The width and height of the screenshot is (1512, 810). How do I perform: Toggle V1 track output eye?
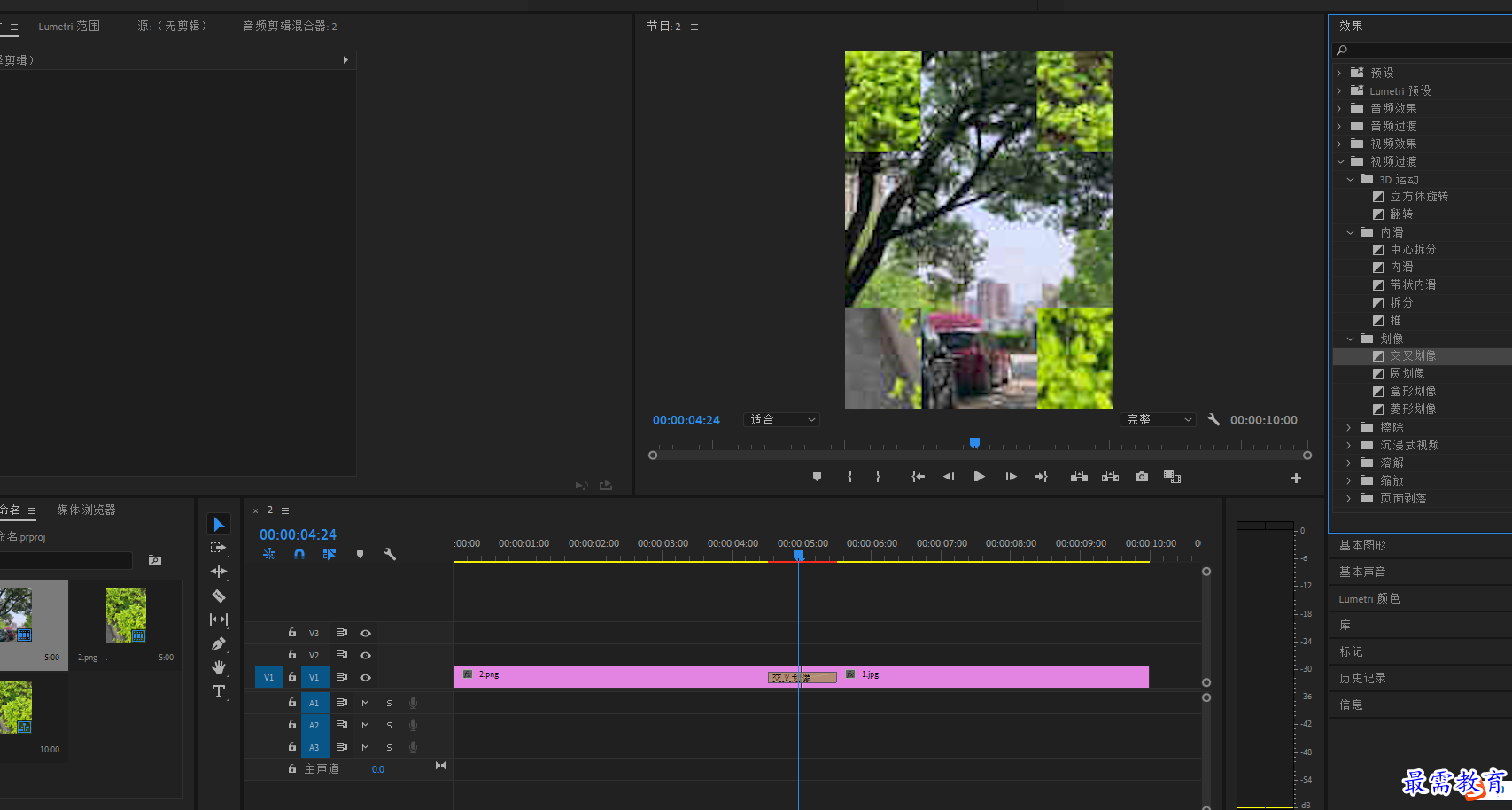click(x=365, y=677)
